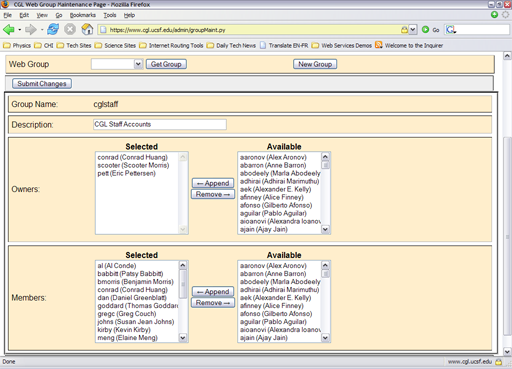512x369 pixels.
Task: Select ajain (Ajay Jain) in Owners Available
Action: 264,229
